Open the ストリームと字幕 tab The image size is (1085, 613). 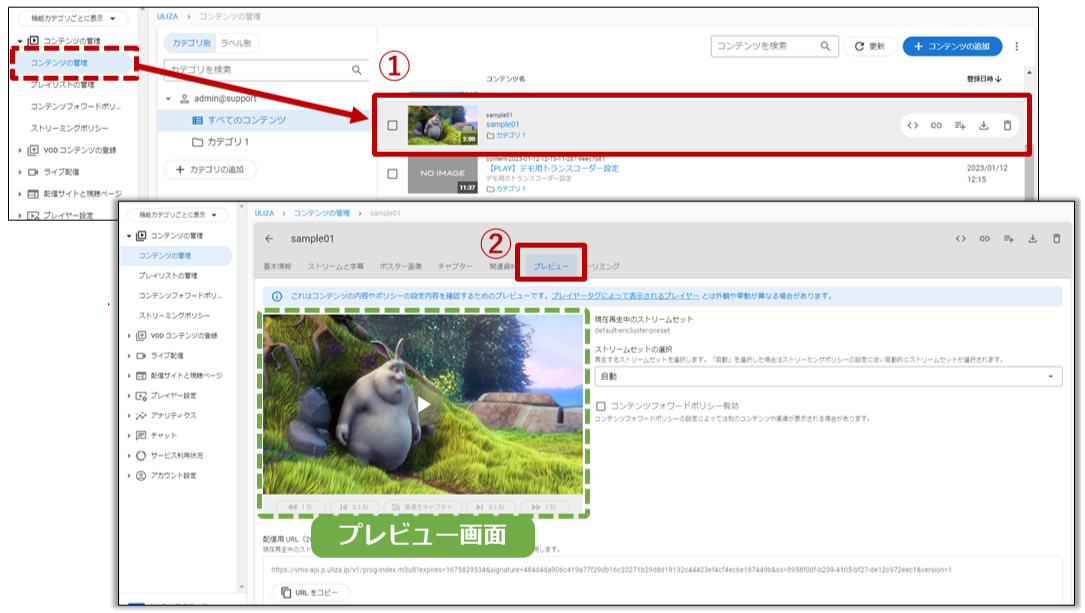point(336,266)
